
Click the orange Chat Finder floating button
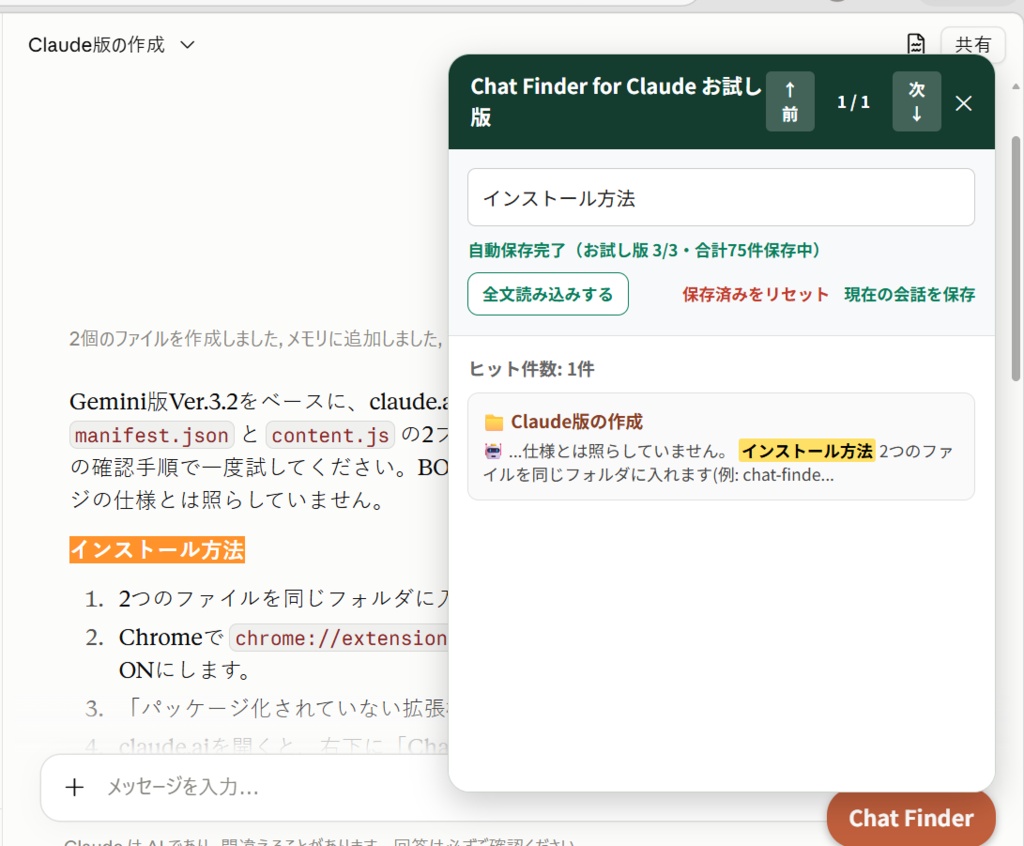click(x=911, y=818)
